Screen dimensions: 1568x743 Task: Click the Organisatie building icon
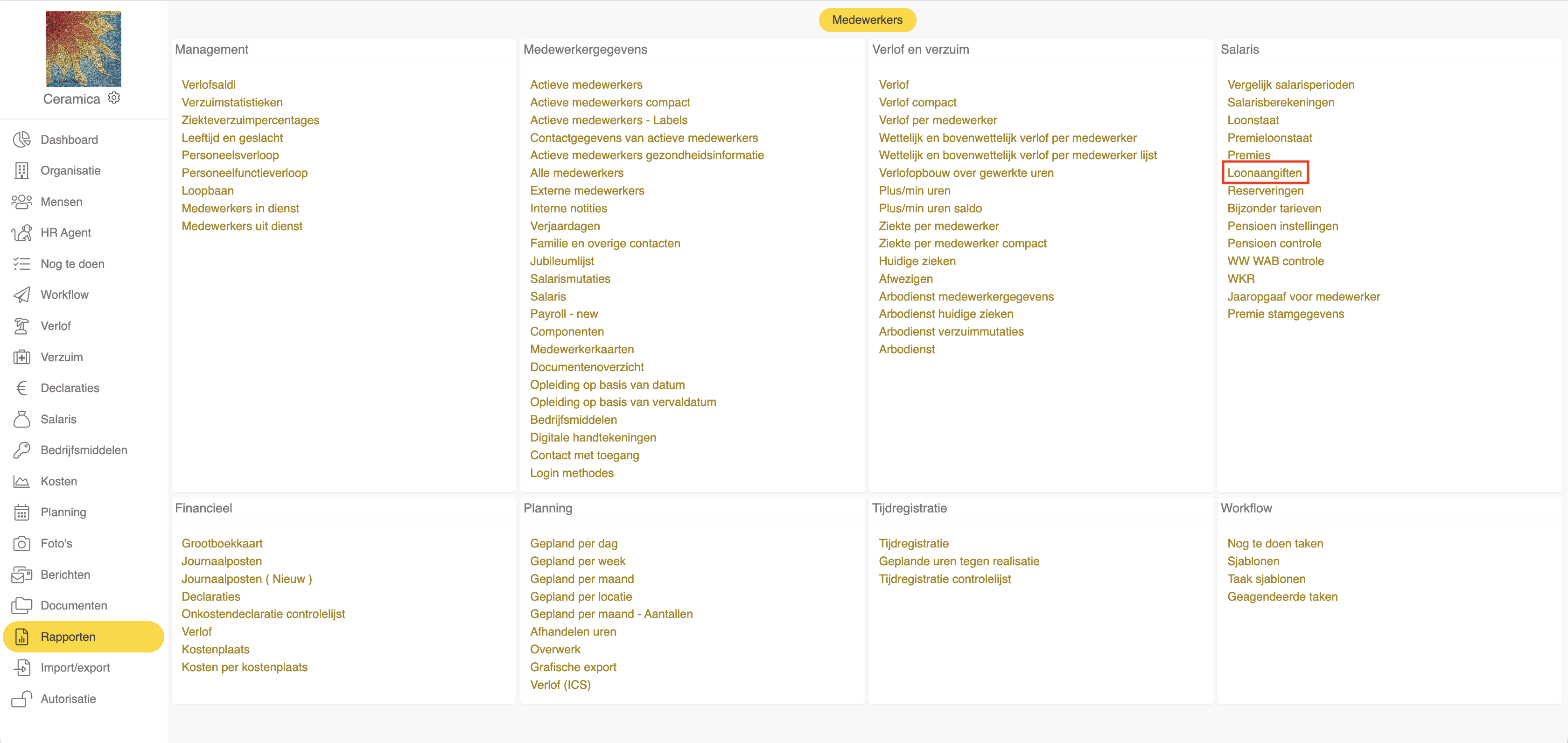[22, 170]
